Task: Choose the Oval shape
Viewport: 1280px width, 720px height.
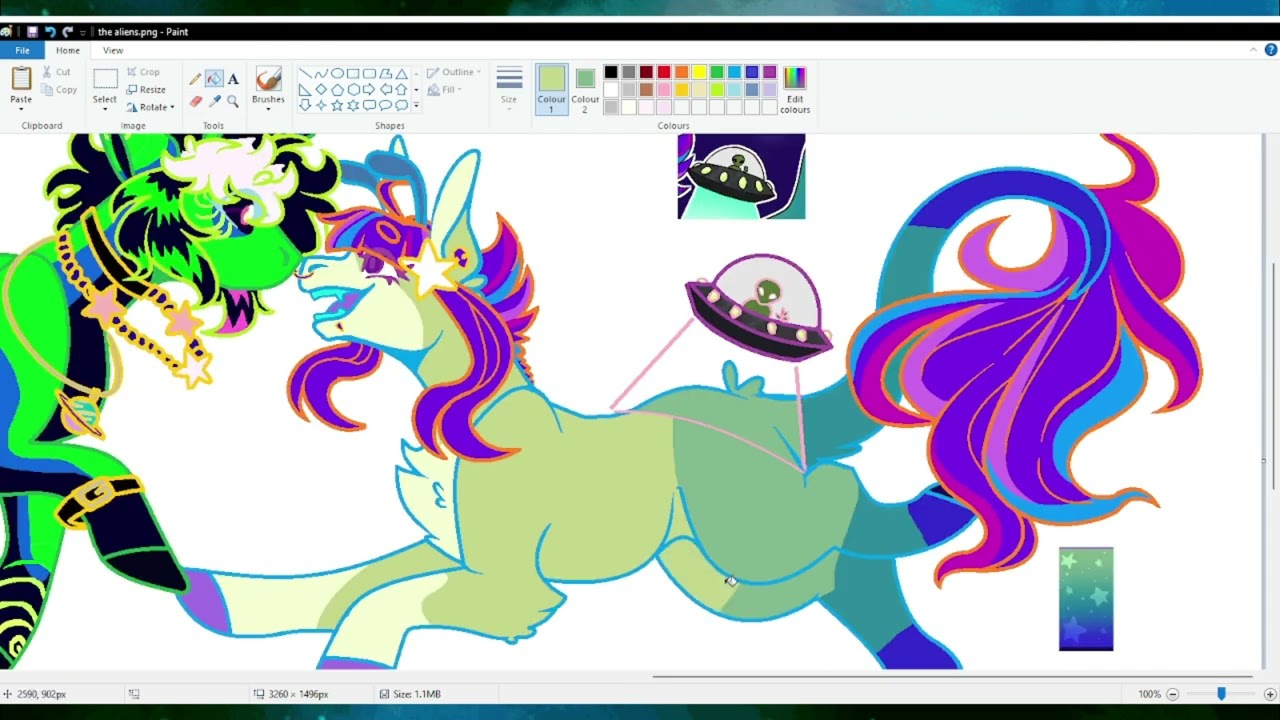Action: pos(337,74)
